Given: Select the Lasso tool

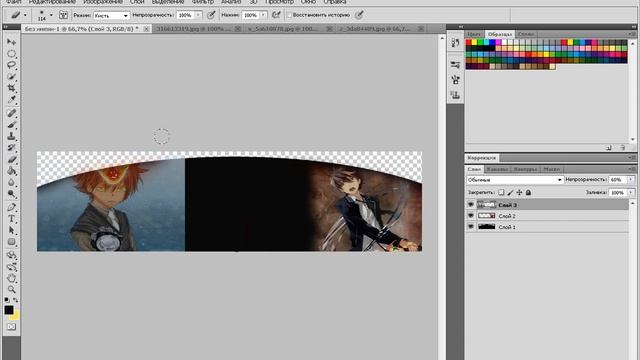Looking at the screenshot, I should click(11, 65).
